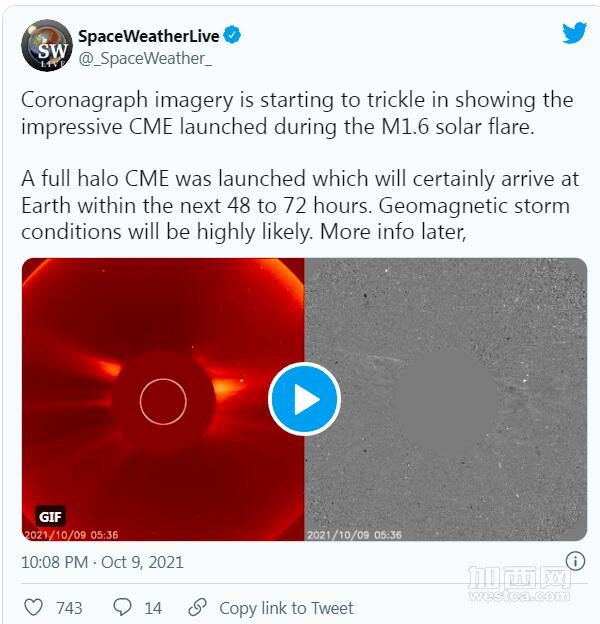Select the gray difference image half

446,399
